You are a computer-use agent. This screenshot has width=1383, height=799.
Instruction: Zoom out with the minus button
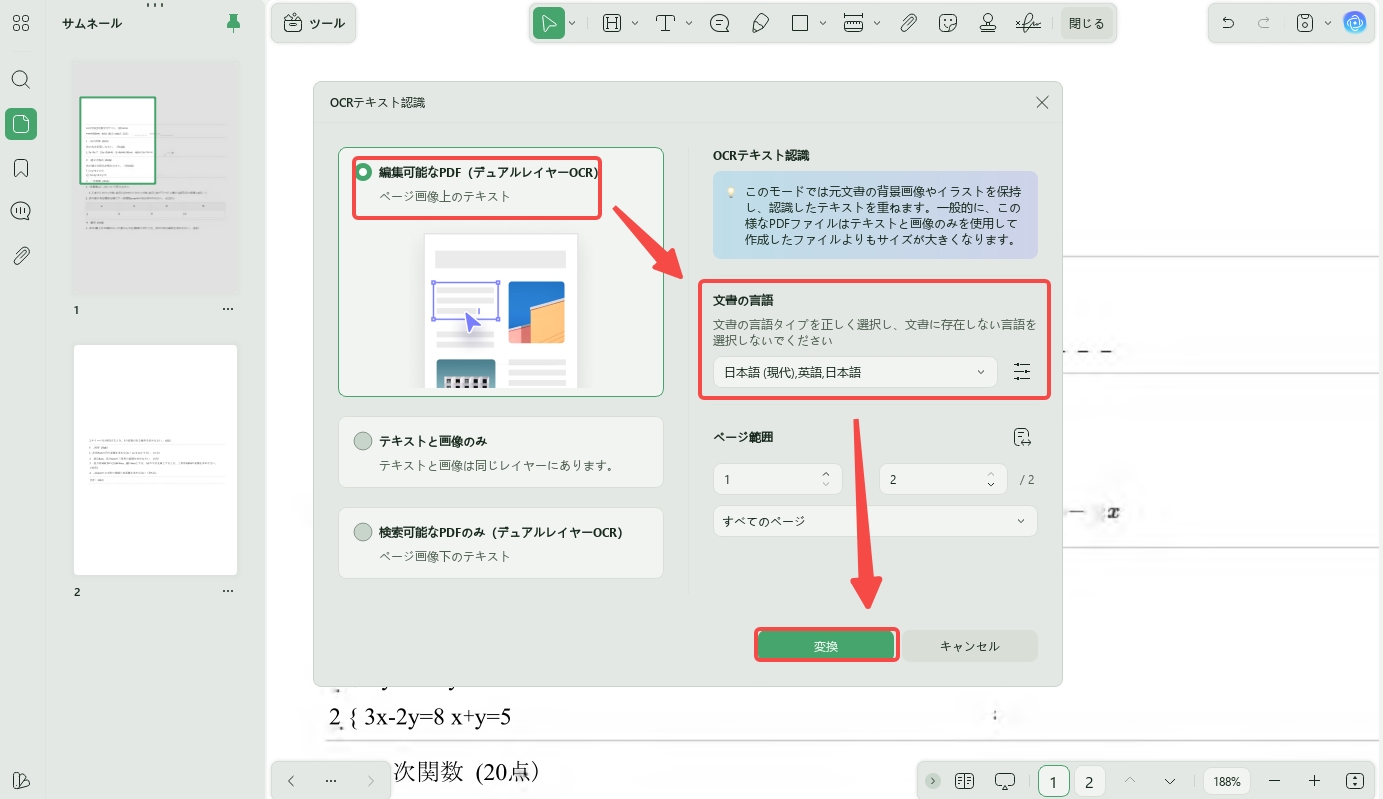tap(1274, 781)
